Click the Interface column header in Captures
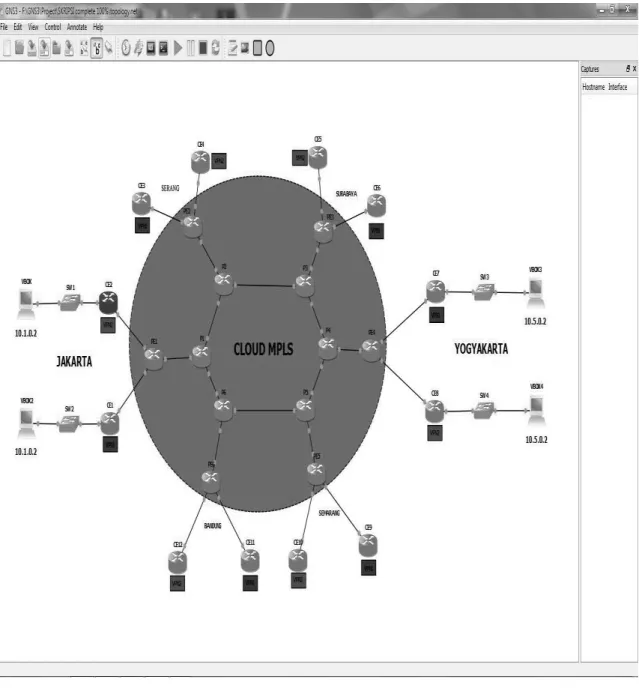The height and width of the screenshot is (688, 639). [617, 87]
